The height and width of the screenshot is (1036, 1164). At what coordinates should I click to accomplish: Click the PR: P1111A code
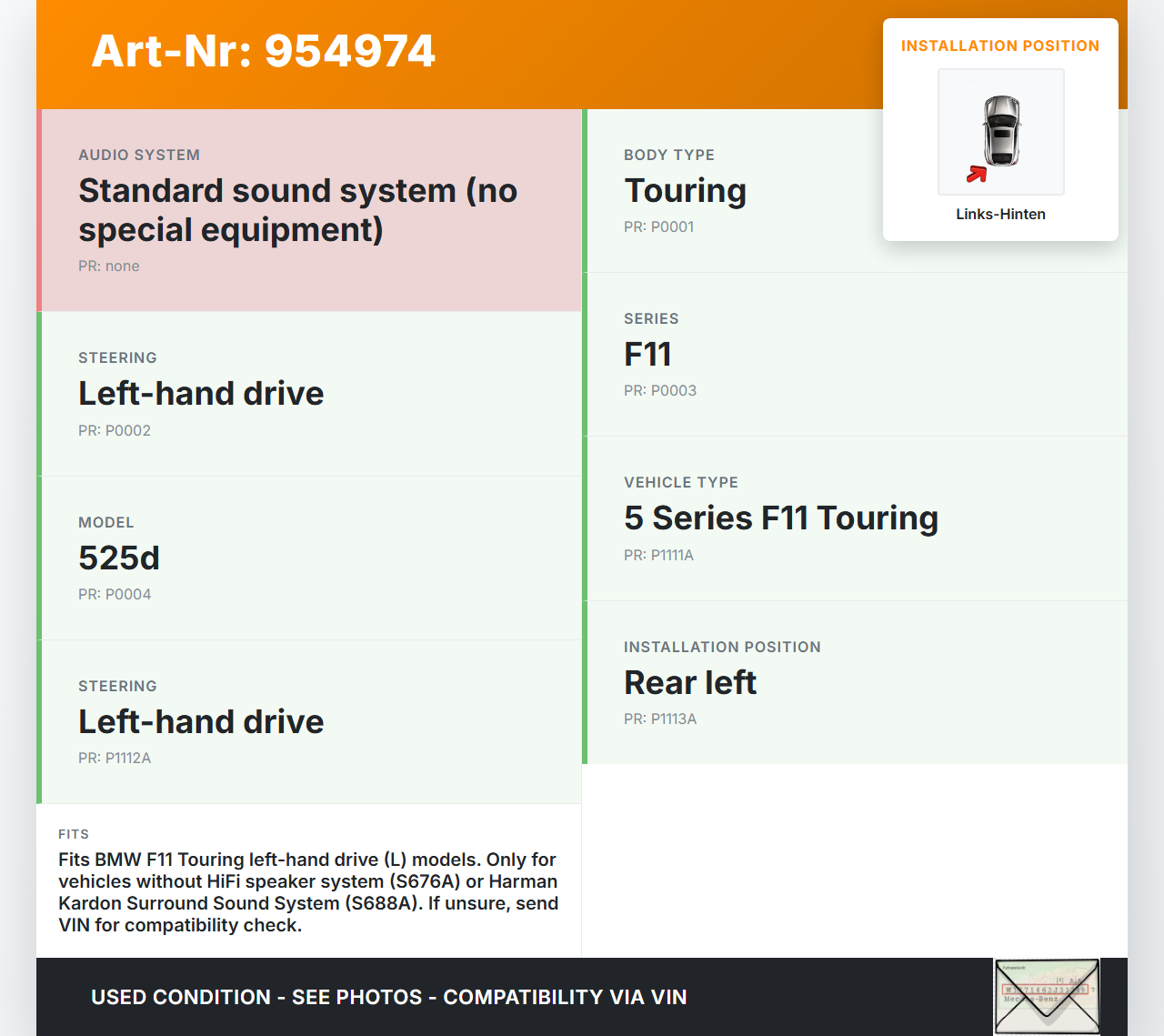tap(658, 556)
